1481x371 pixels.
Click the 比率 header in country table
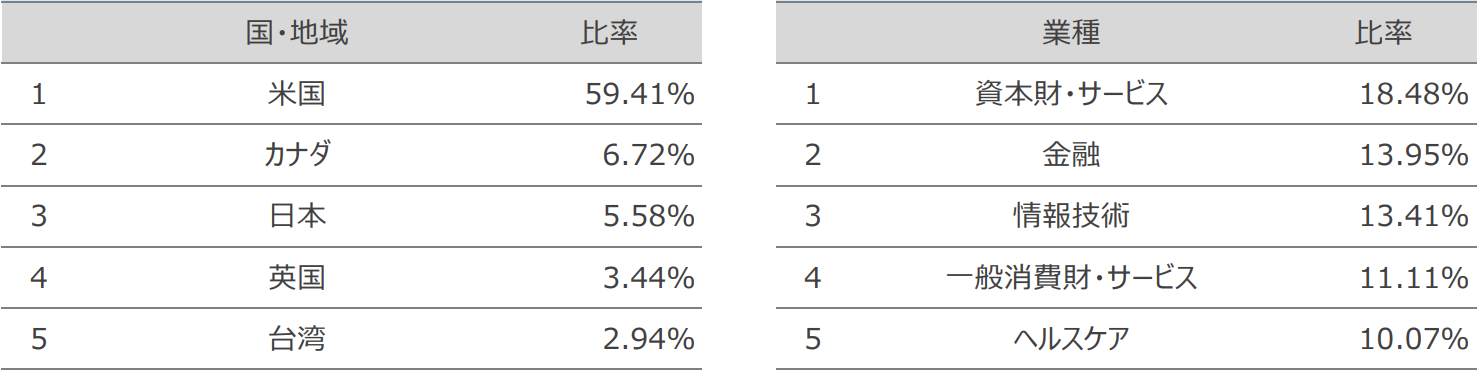609,33
